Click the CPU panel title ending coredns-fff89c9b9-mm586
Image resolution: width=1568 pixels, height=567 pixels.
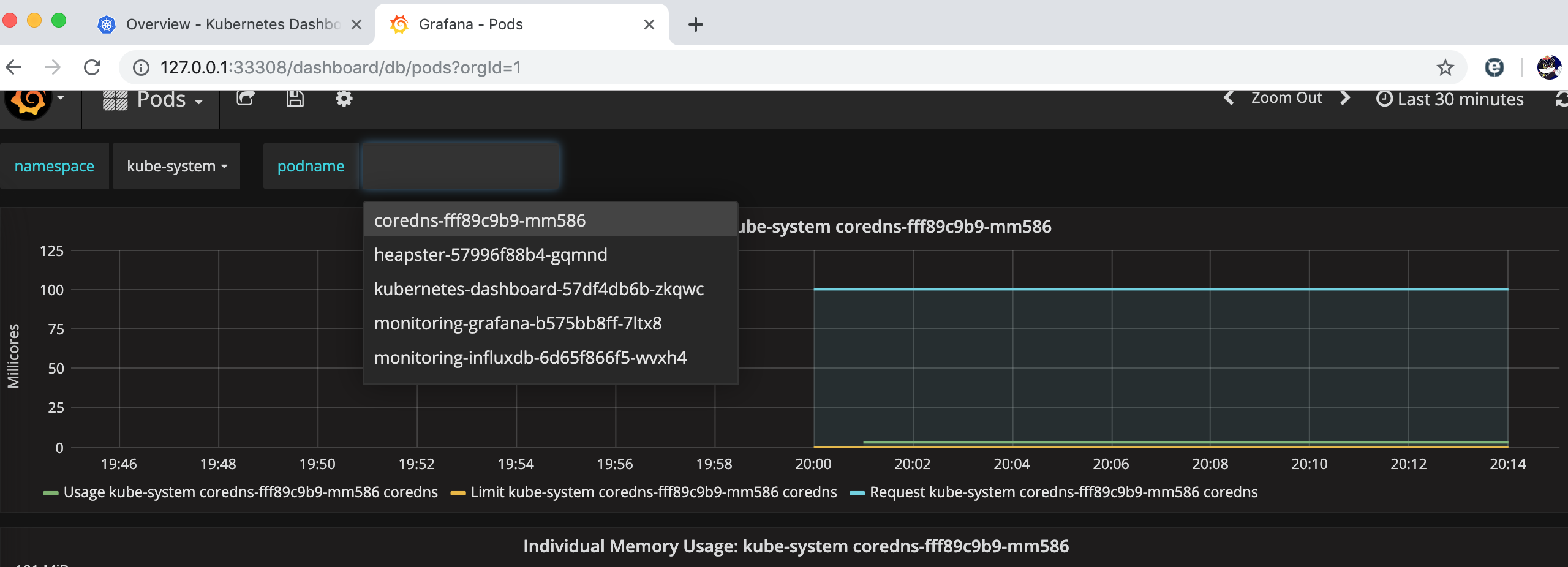tap(895, 227)
